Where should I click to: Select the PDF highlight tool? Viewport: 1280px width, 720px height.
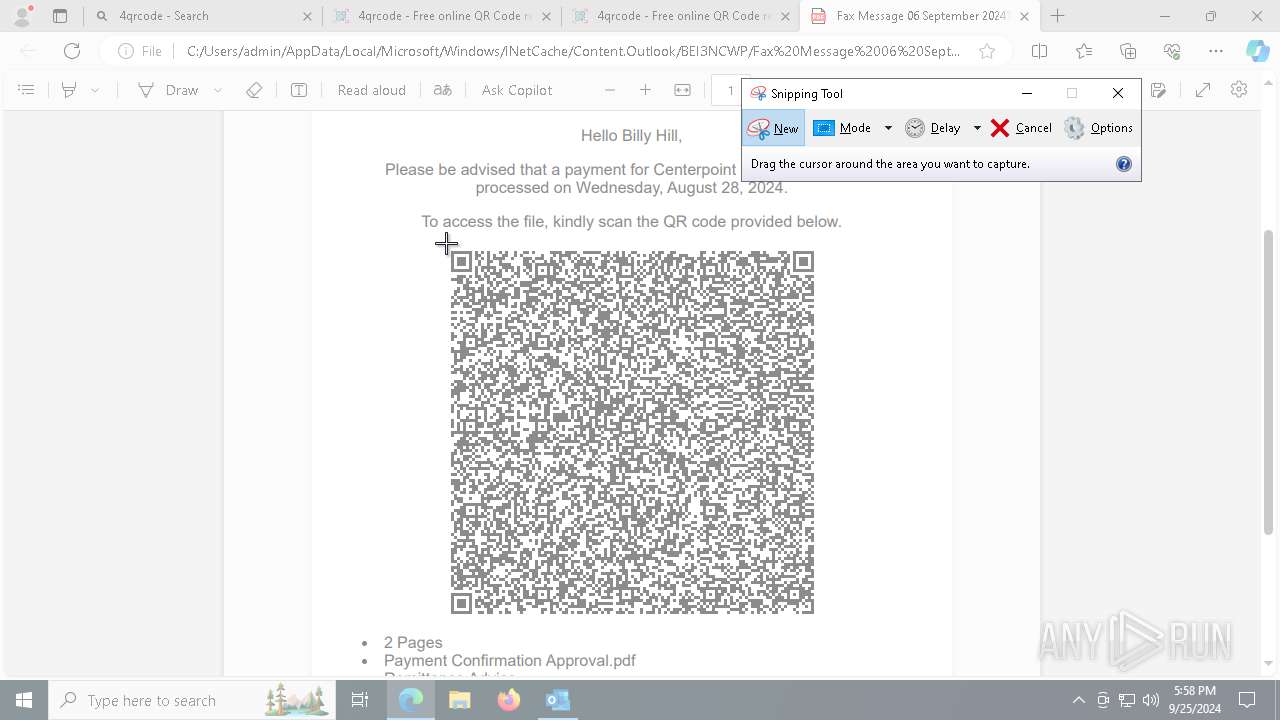click(69, 90)
